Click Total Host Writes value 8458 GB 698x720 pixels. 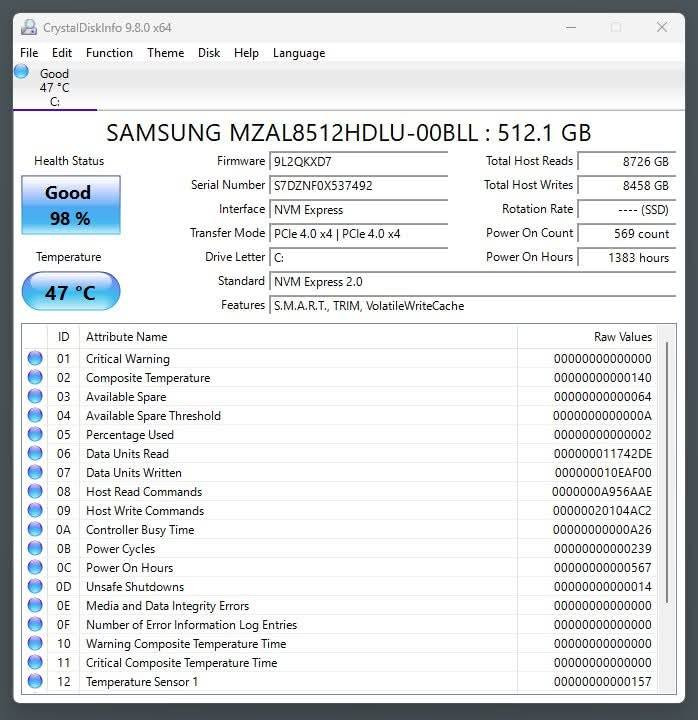(627, 186)
